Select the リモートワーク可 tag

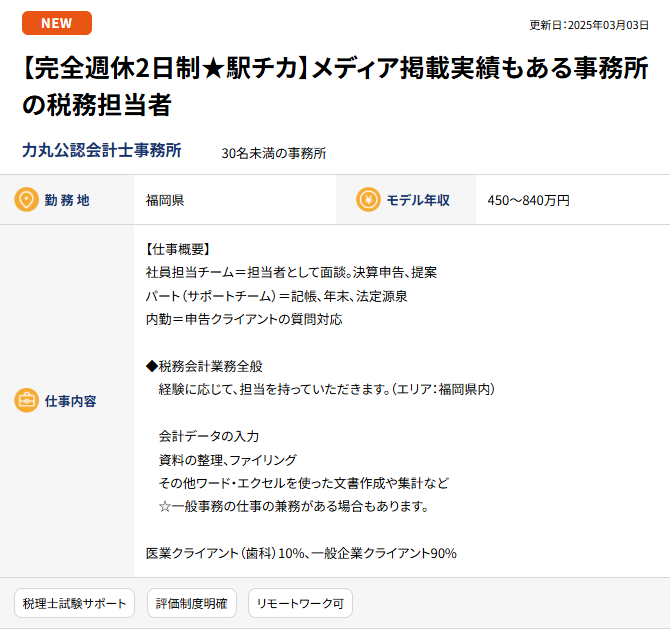point(300,603)
